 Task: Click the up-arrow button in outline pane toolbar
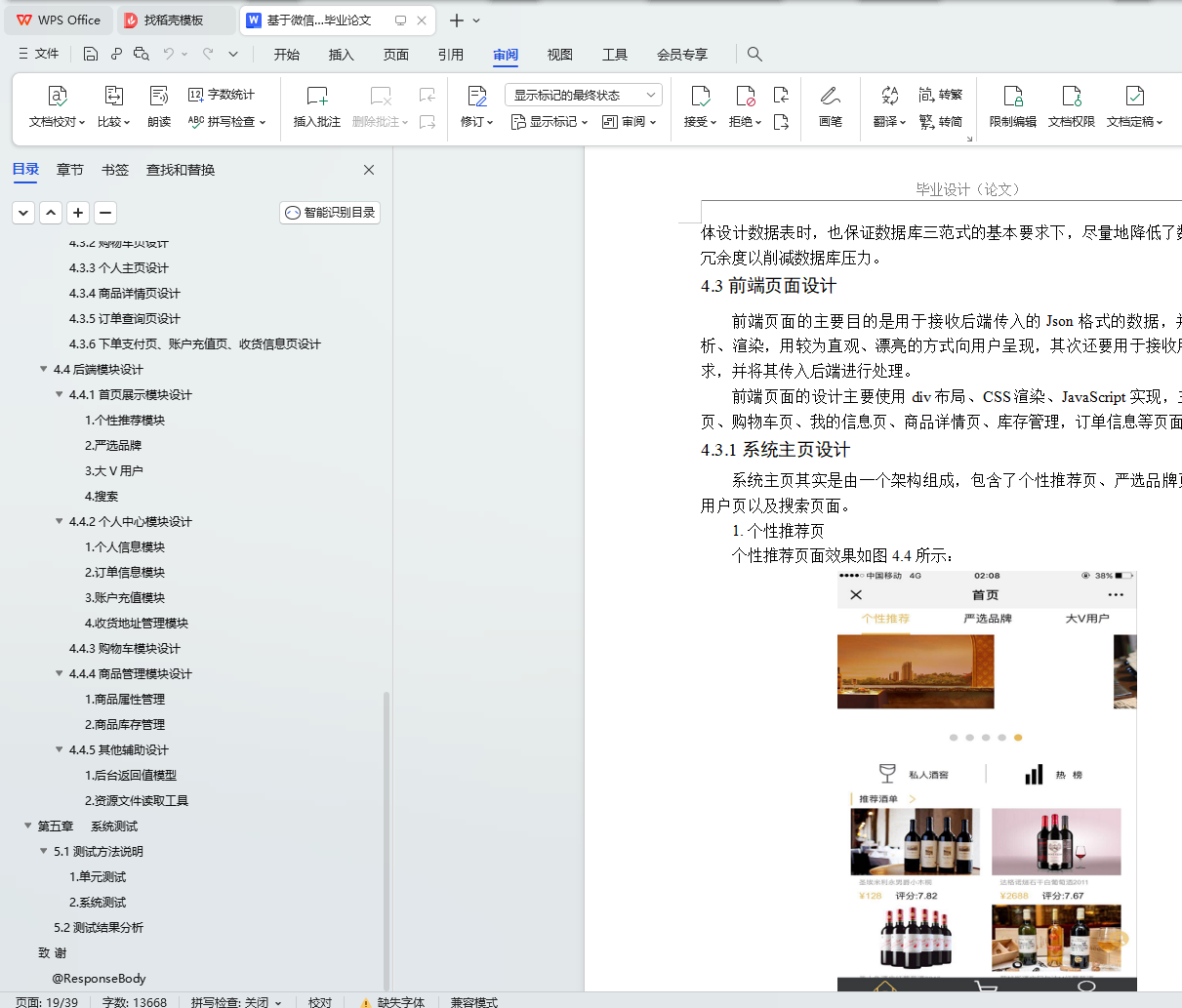[51, 212]
